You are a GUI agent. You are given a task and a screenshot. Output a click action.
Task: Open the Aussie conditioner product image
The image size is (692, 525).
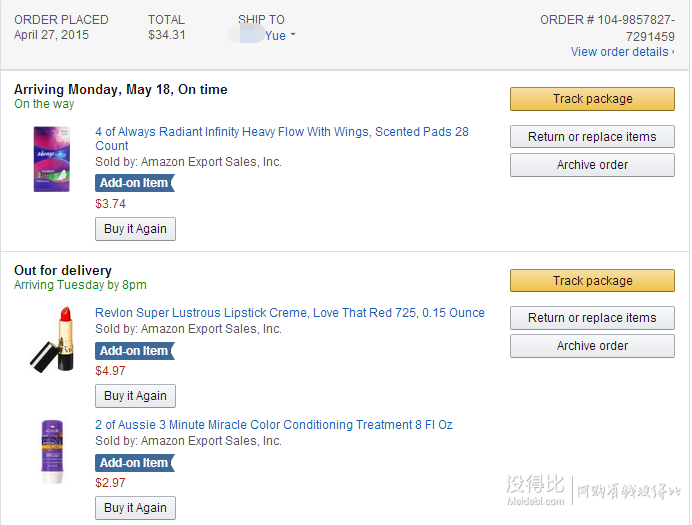click(52, 451)
